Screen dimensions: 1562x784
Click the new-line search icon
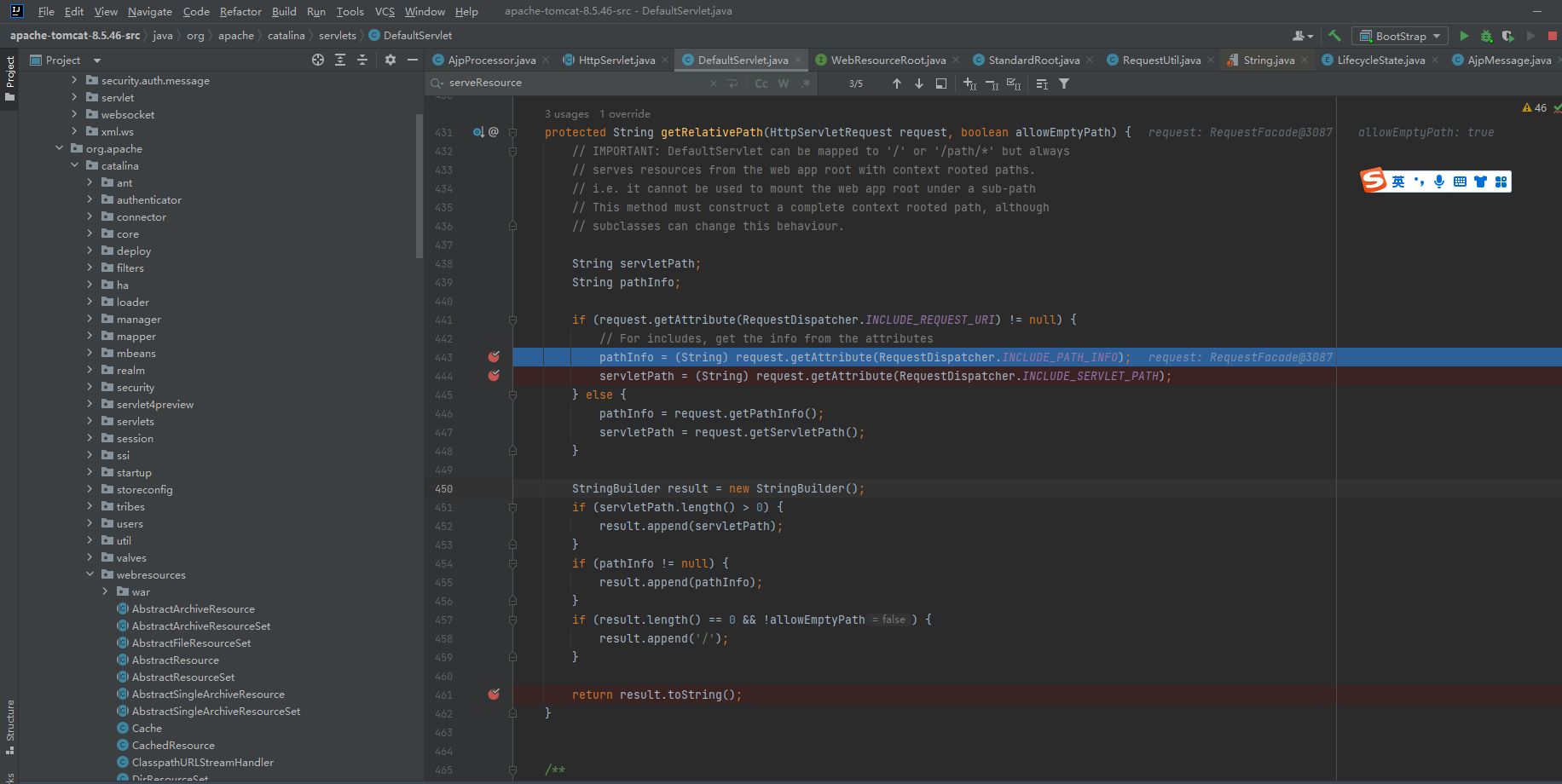pos(732,84)
